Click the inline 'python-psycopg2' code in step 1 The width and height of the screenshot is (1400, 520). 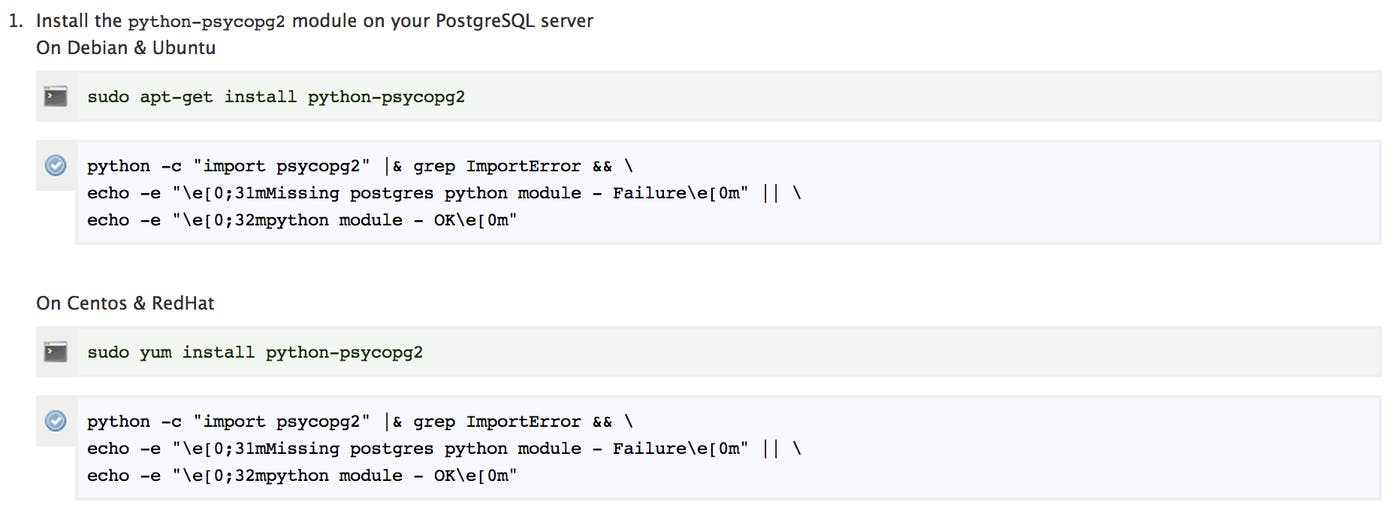point(207,21)
